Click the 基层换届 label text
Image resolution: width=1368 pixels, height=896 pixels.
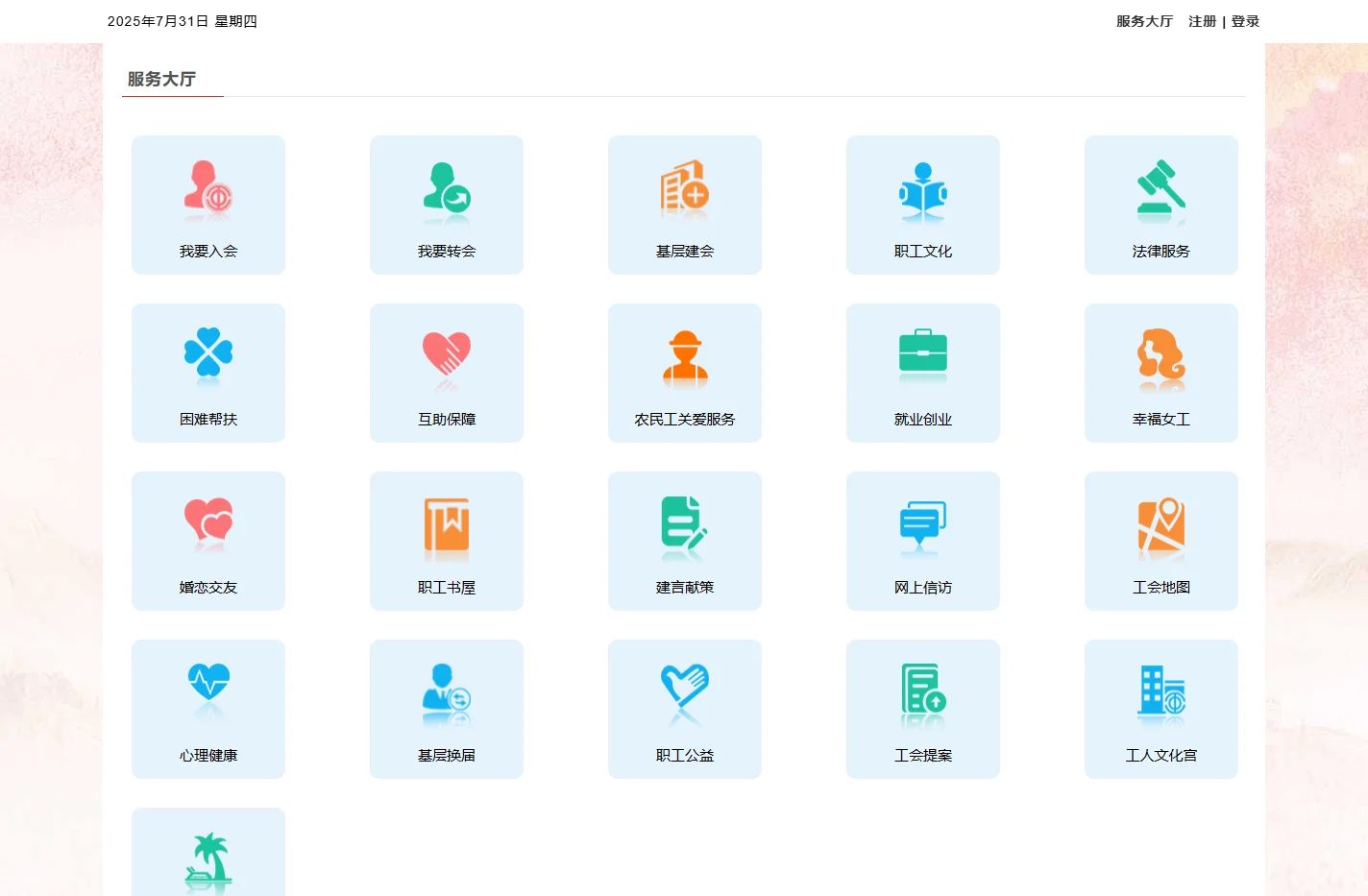pyautogui.click(x=447, y=755)
